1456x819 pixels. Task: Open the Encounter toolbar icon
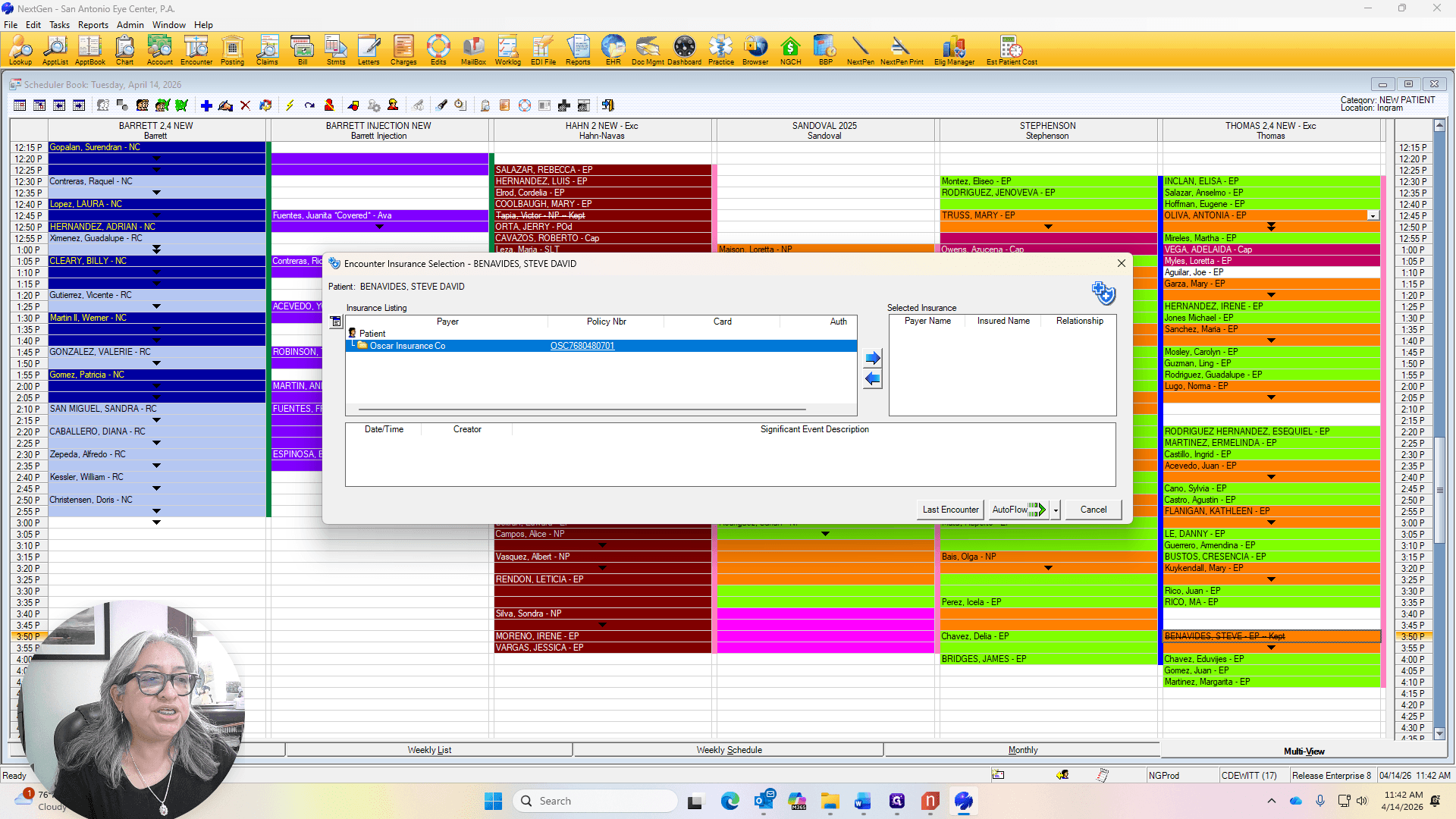[x=196, y=50]
